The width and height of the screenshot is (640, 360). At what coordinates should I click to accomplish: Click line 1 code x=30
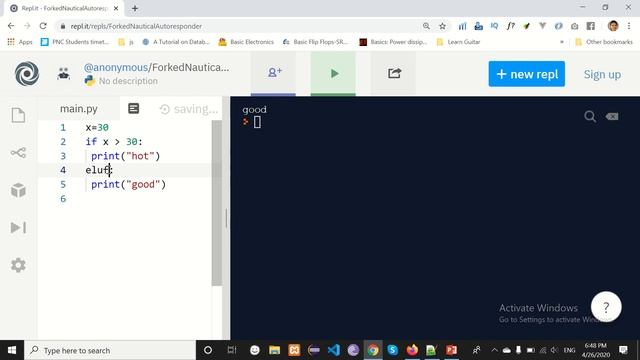point(97,127)
